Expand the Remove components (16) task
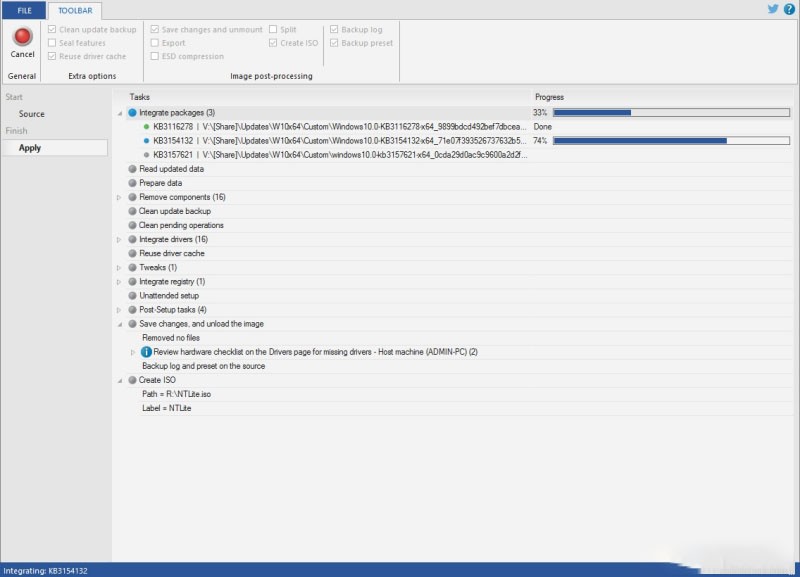800x577 pixels. point(119,198)
